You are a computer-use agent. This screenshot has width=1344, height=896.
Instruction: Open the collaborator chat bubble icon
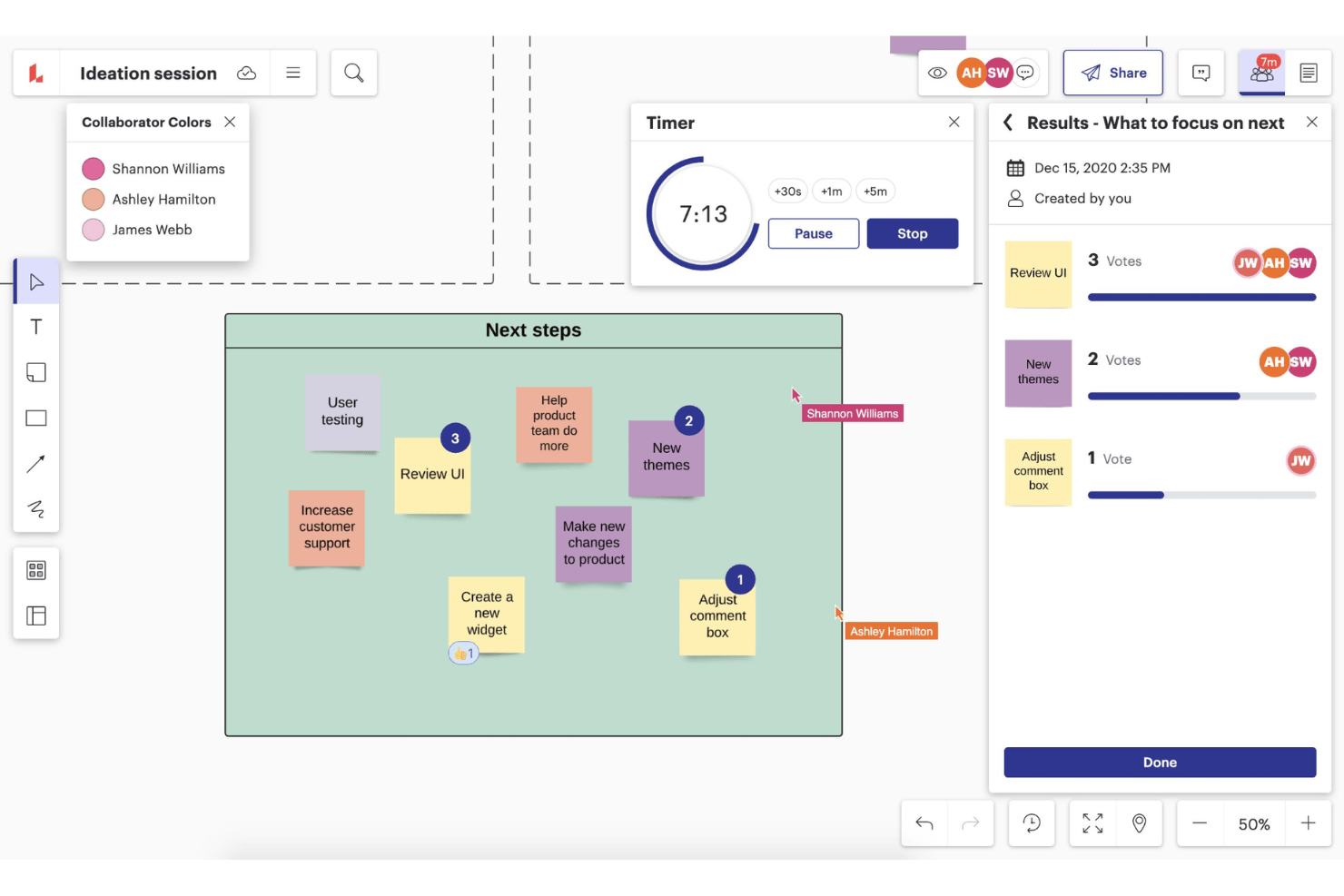pos(1025,73)
